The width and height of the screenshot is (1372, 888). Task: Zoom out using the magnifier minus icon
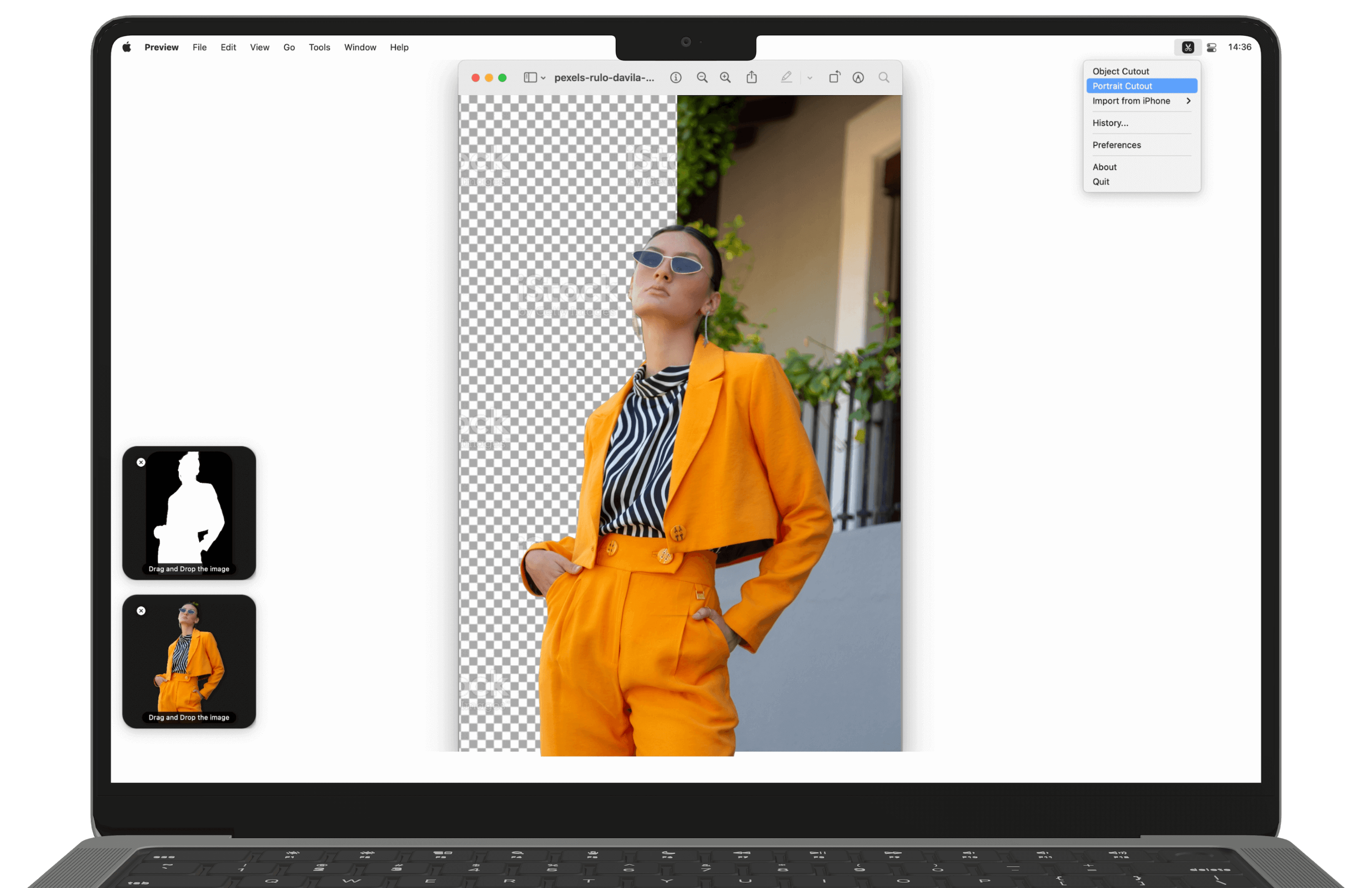click(702, 77)
